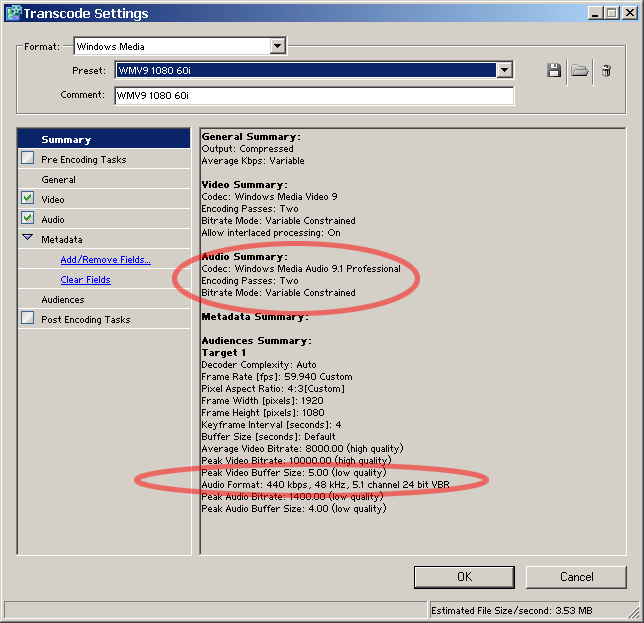Click the 'Codec: Windows Media Audio 9.1 Professional' line

pyautogui.click(x=301, y=269)
